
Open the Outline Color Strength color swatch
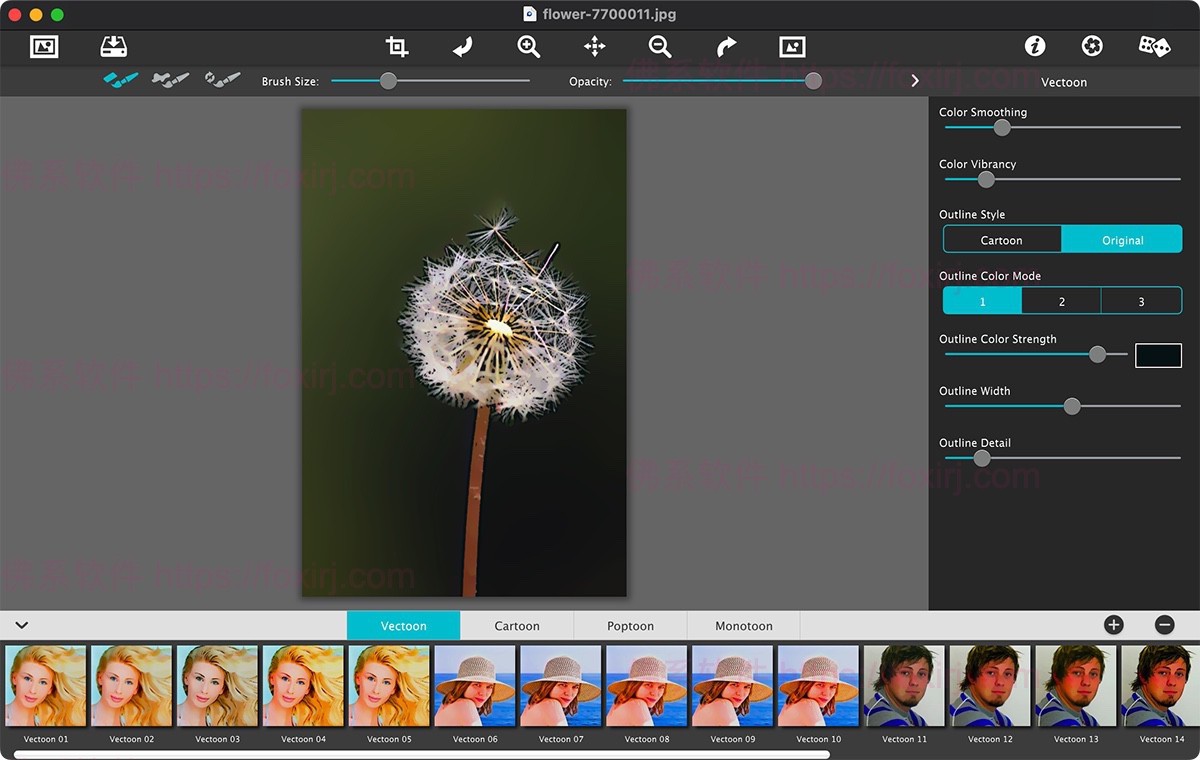(1158, 355)
